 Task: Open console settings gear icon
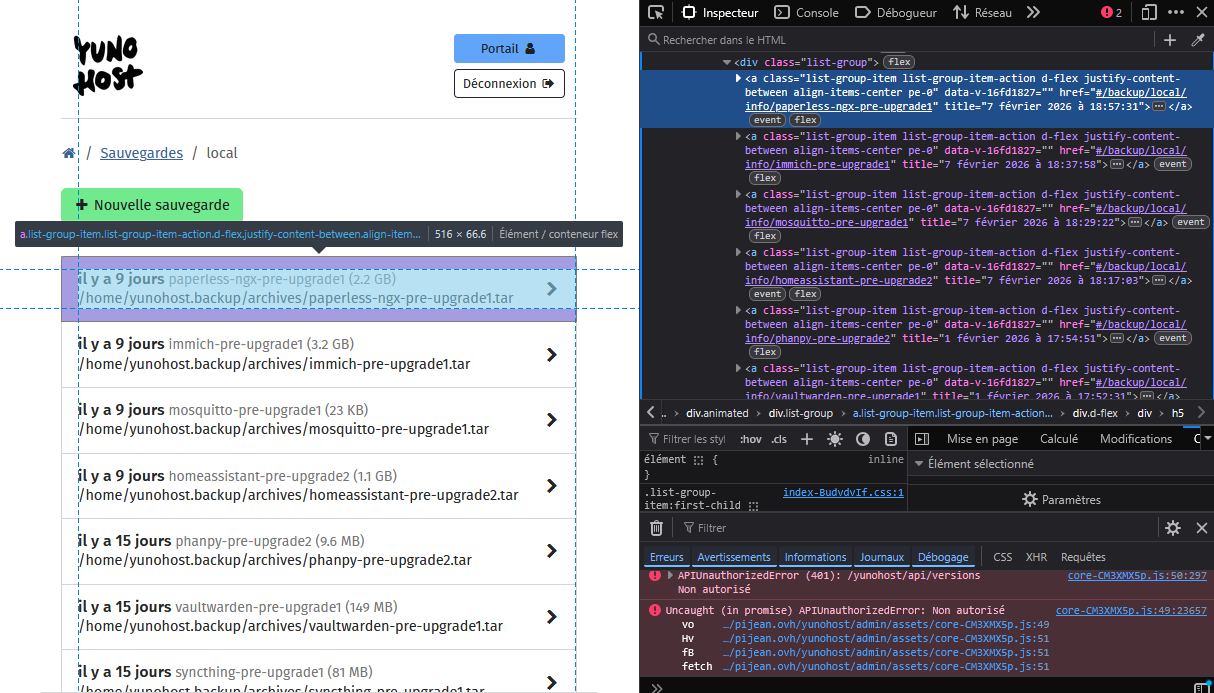1173,528
